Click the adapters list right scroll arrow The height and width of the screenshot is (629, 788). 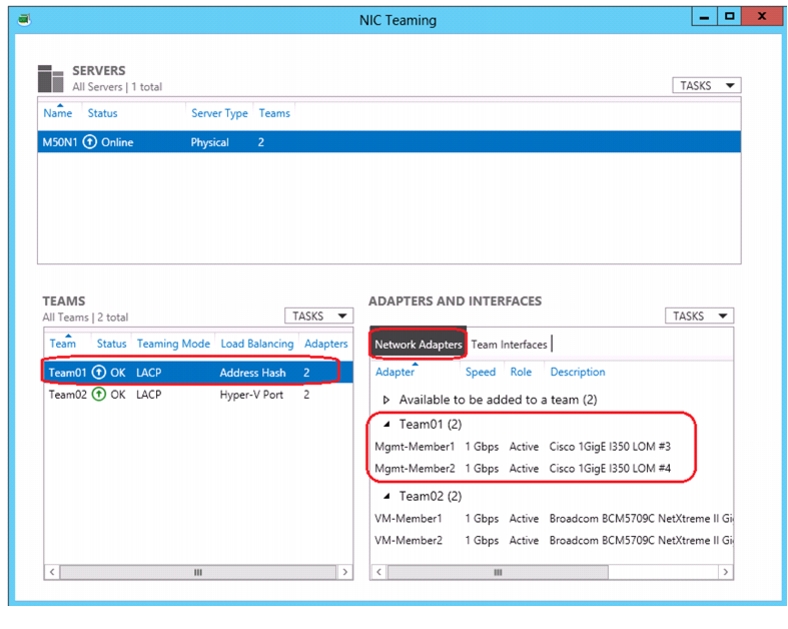coord(725,572)
